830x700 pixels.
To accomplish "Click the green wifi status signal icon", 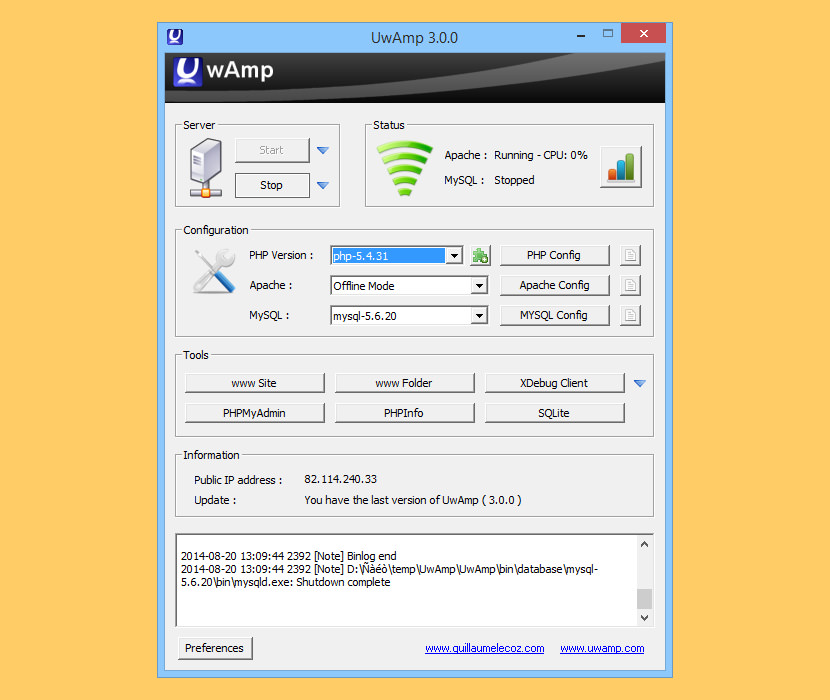I will 404,168.
